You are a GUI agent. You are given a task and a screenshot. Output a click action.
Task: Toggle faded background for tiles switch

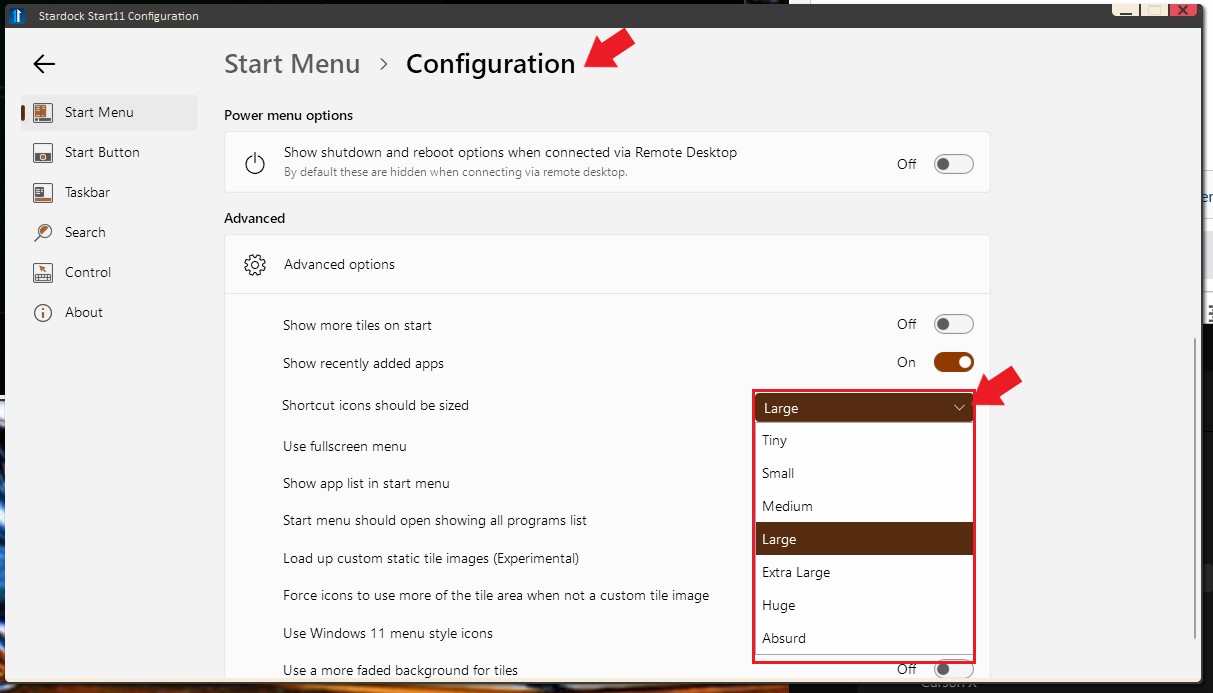(953, 669)
